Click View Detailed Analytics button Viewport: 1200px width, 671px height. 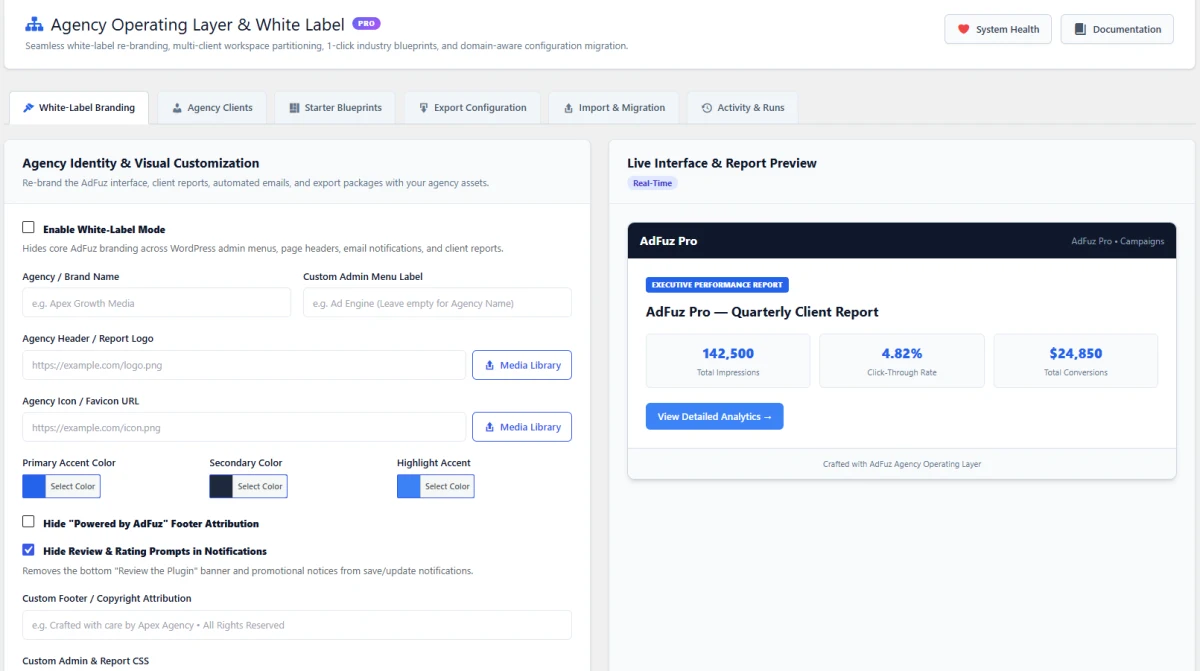715,417
